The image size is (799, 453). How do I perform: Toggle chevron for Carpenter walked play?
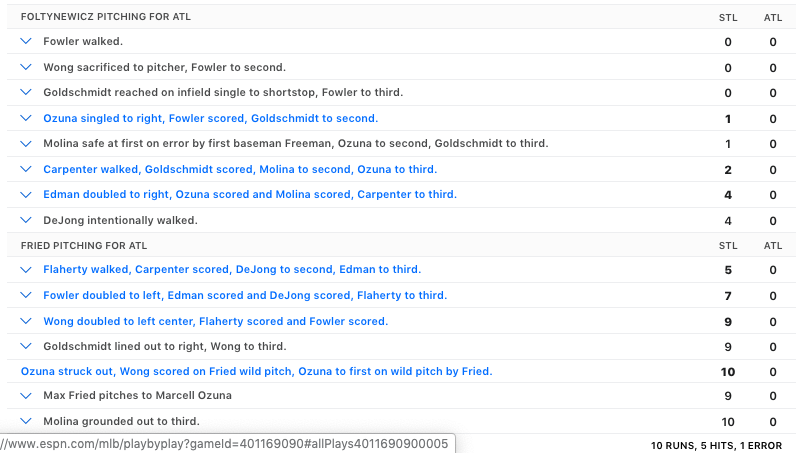[27, 169]
